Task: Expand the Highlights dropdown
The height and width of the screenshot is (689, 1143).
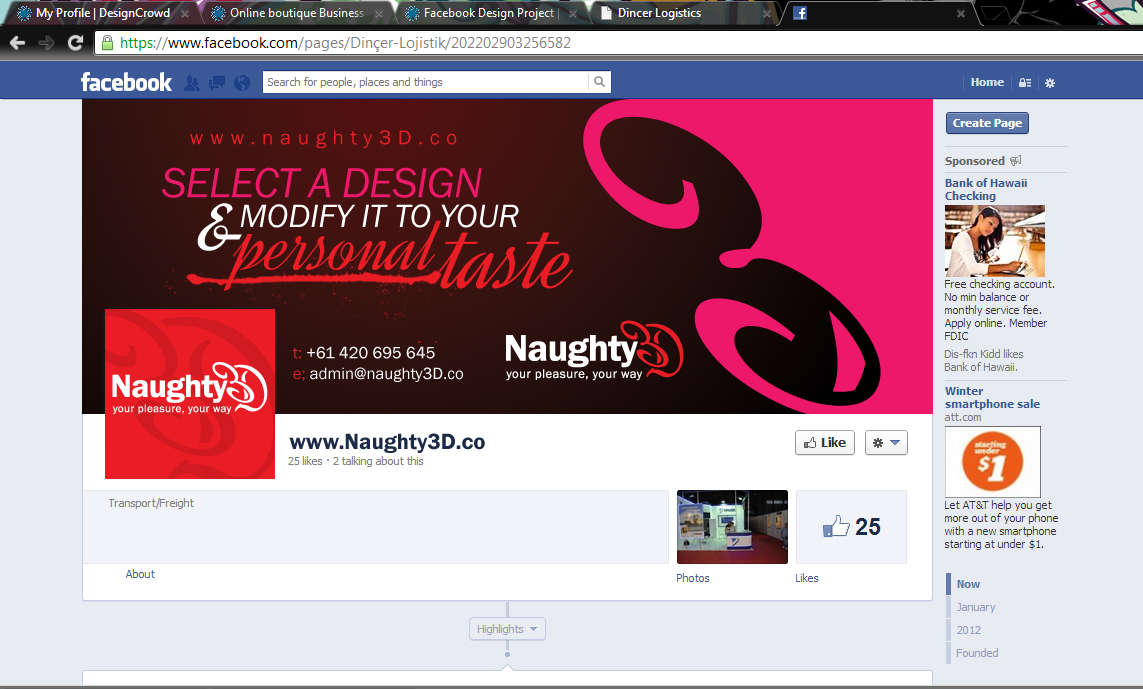Action: [x=507, y=628]
